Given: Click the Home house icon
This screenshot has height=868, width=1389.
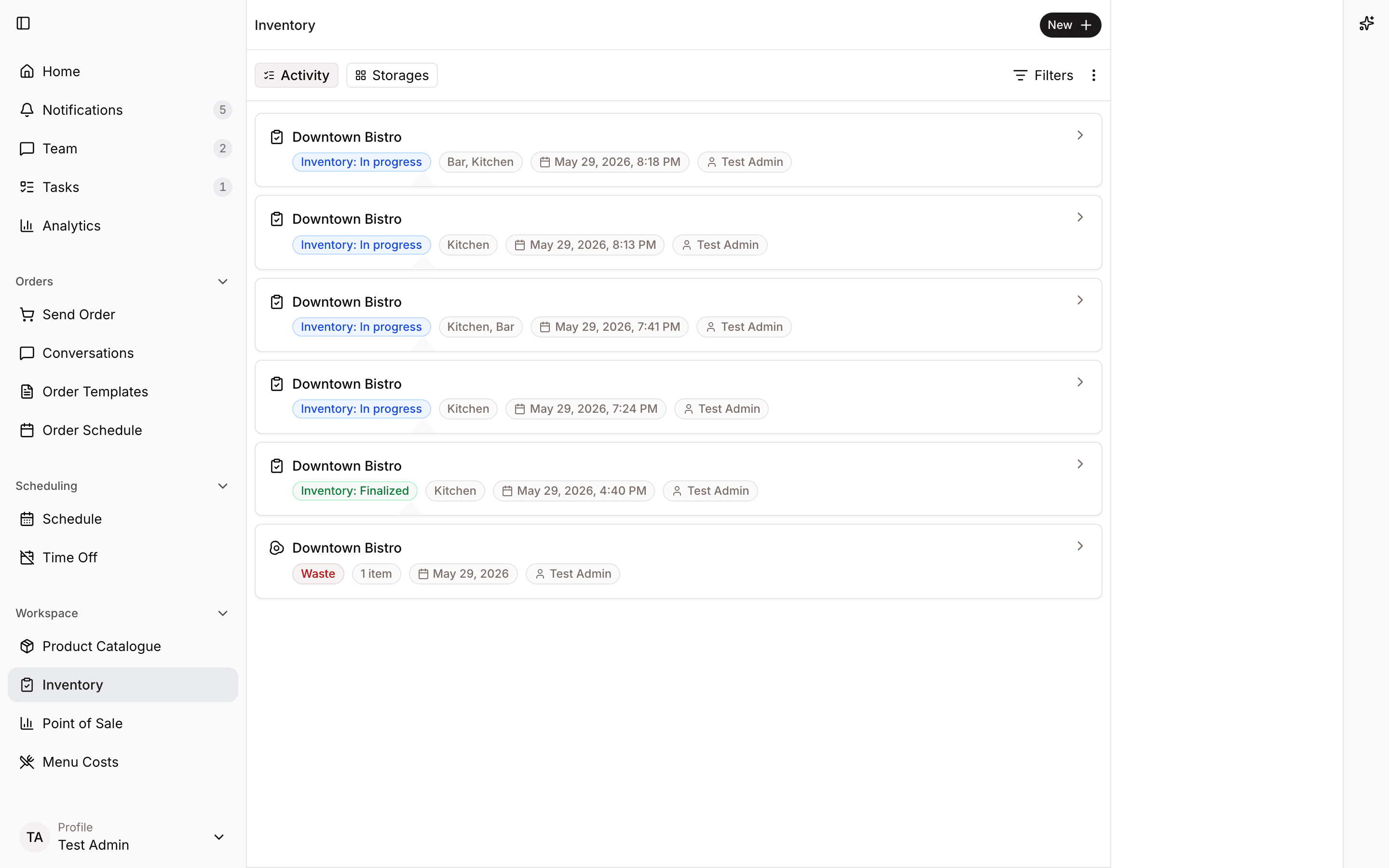Looking at the screenshot, I should point(27,71).
